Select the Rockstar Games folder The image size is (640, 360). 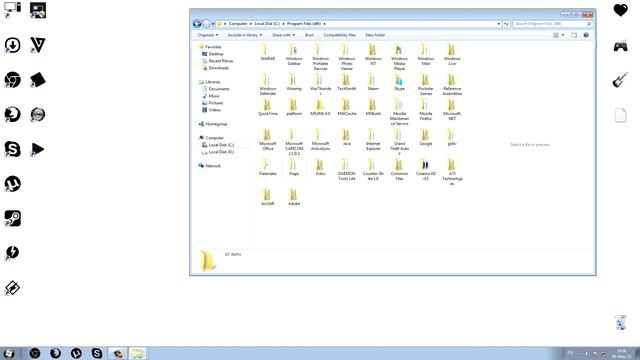tap(425, 84)
